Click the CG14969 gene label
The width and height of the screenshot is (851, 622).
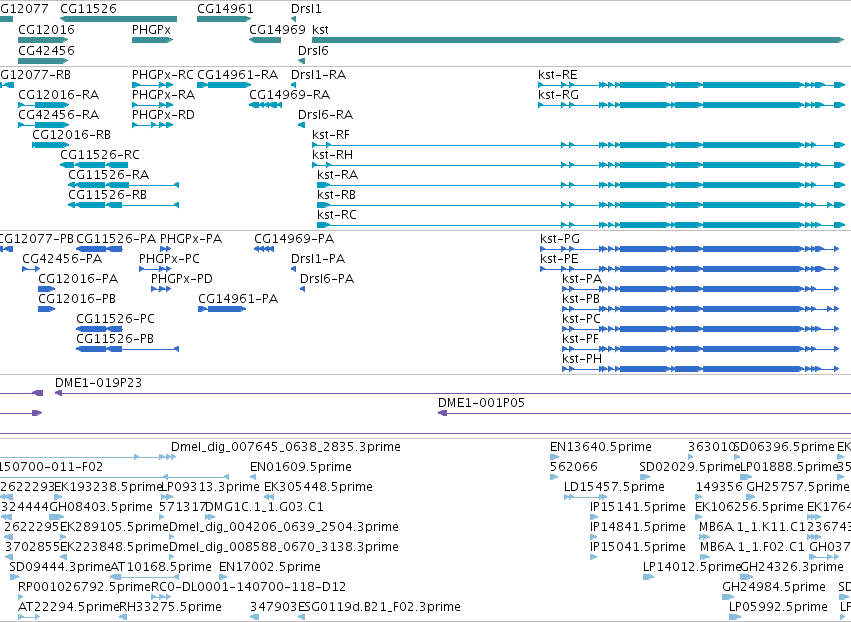pyautogui.click(x=277, y=30)
